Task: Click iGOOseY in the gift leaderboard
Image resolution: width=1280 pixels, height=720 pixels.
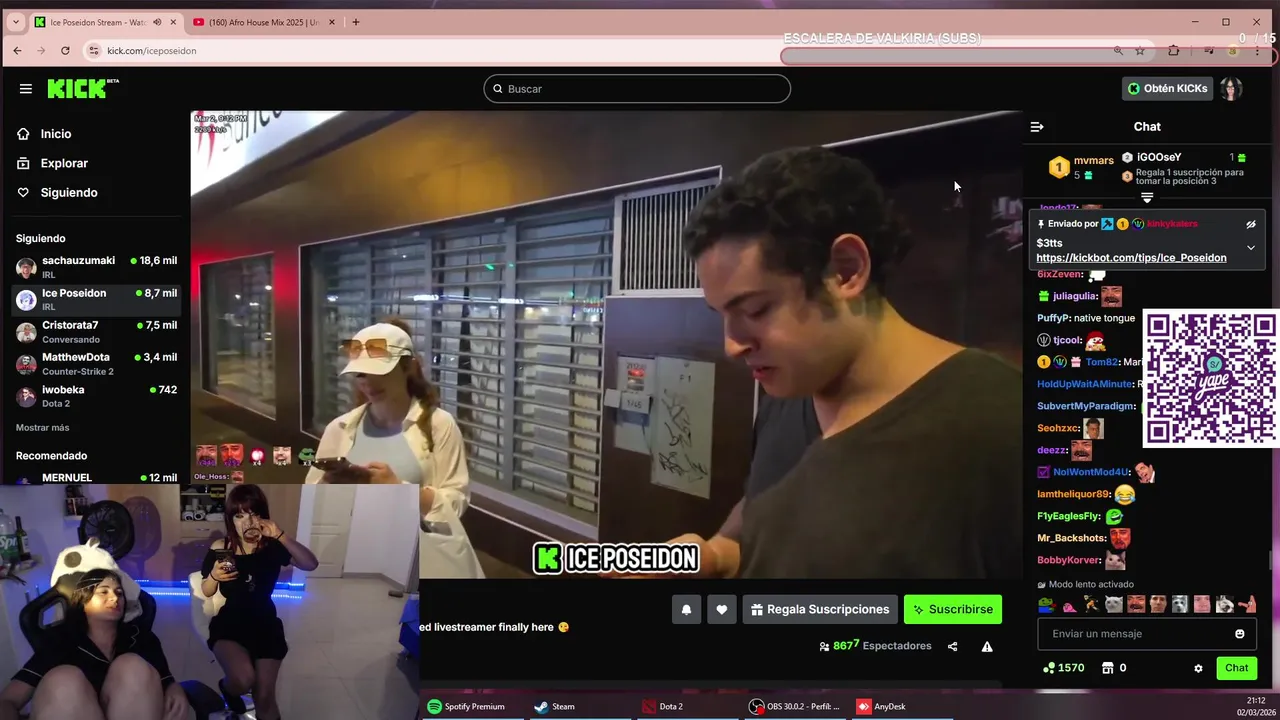Action: [1158, 157]
